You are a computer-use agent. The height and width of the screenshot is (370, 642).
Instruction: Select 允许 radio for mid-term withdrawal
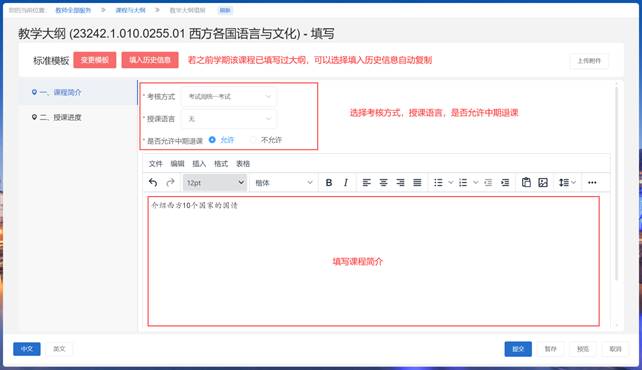click(x=212, y=140)
